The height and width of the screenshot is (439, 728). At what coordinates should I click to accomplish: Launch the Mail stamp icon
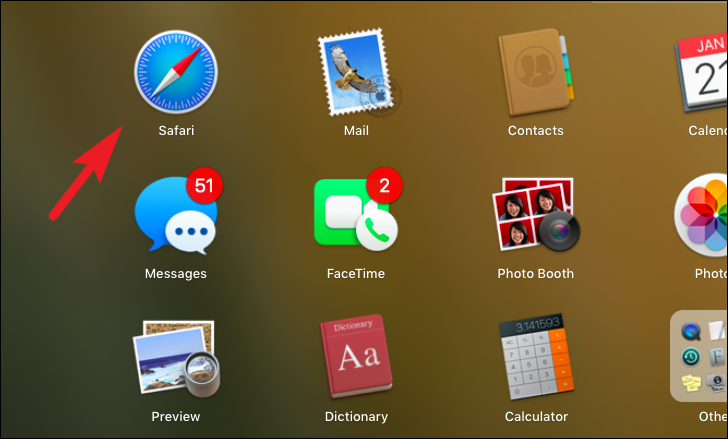[x=358, y=72]
